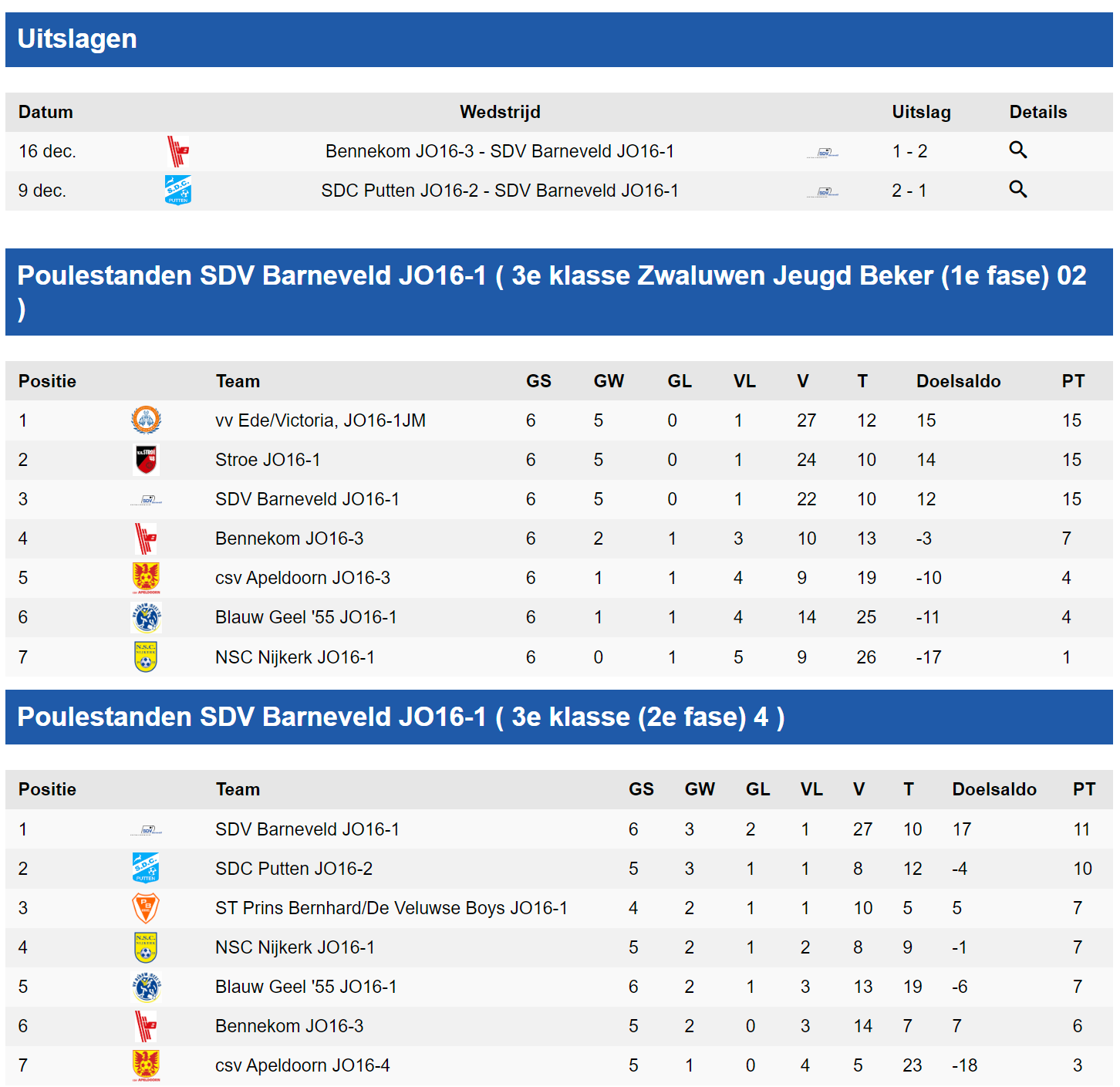Click the ST Prins Bernhard club crest
This screenshot has height=1087, width=1120.
[147, 908]
